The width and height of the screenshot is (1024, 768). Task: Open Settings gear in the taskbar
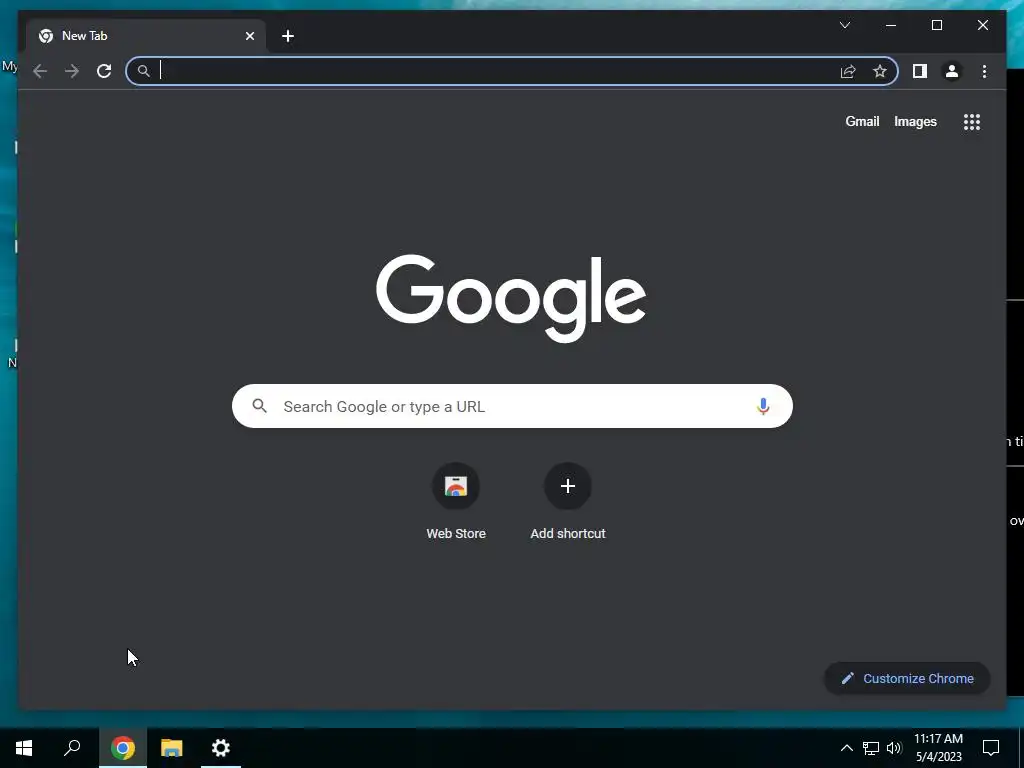[221, 748]
